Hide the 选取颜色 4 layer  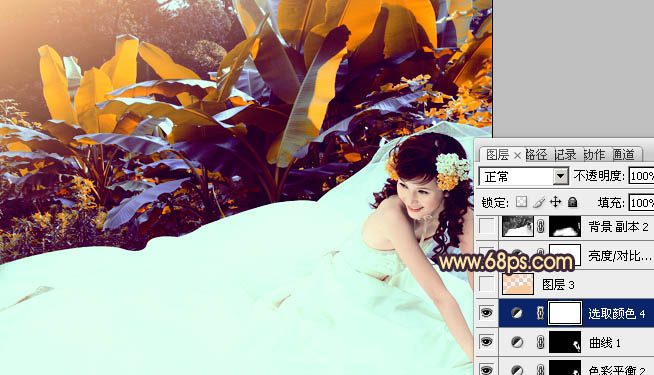tap(486, 312)
